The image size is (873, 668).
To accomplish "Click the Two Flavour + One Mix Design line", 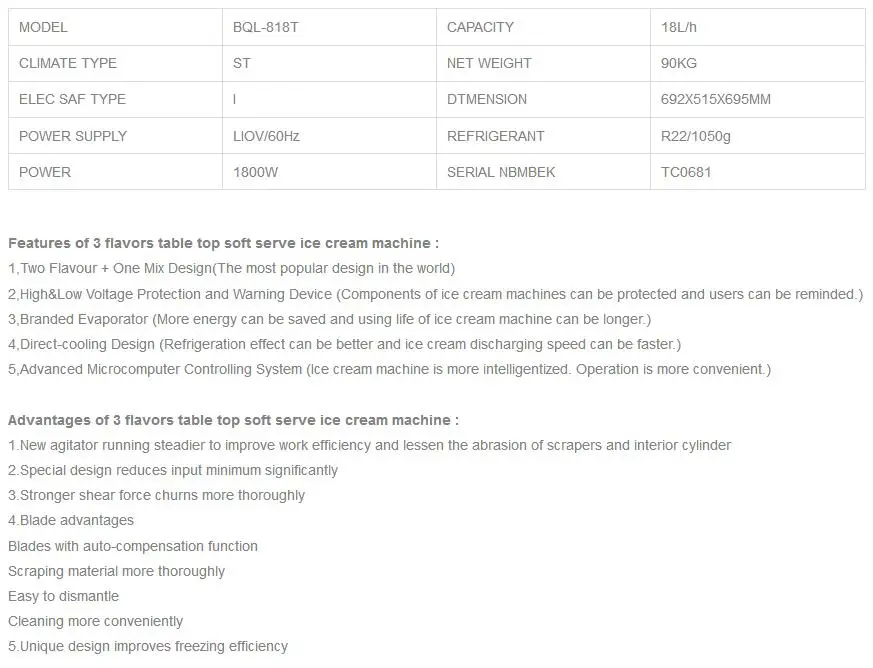I will click(x=232, y=268).
